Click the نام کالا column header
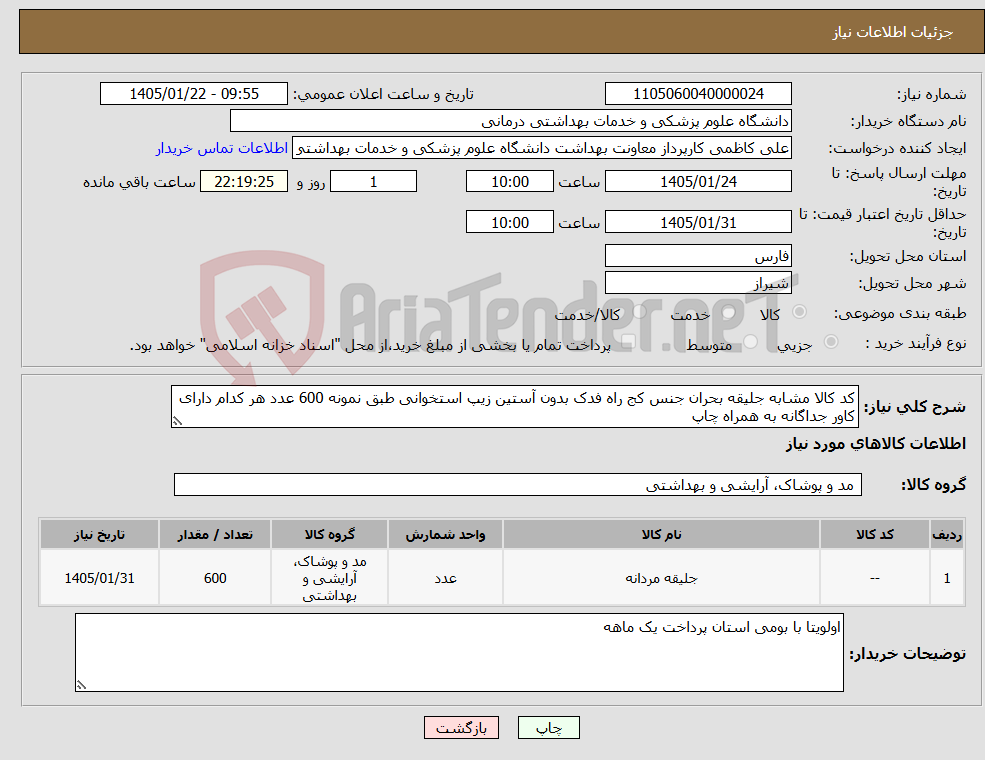985x760 pixels. [x=661, y=535]
